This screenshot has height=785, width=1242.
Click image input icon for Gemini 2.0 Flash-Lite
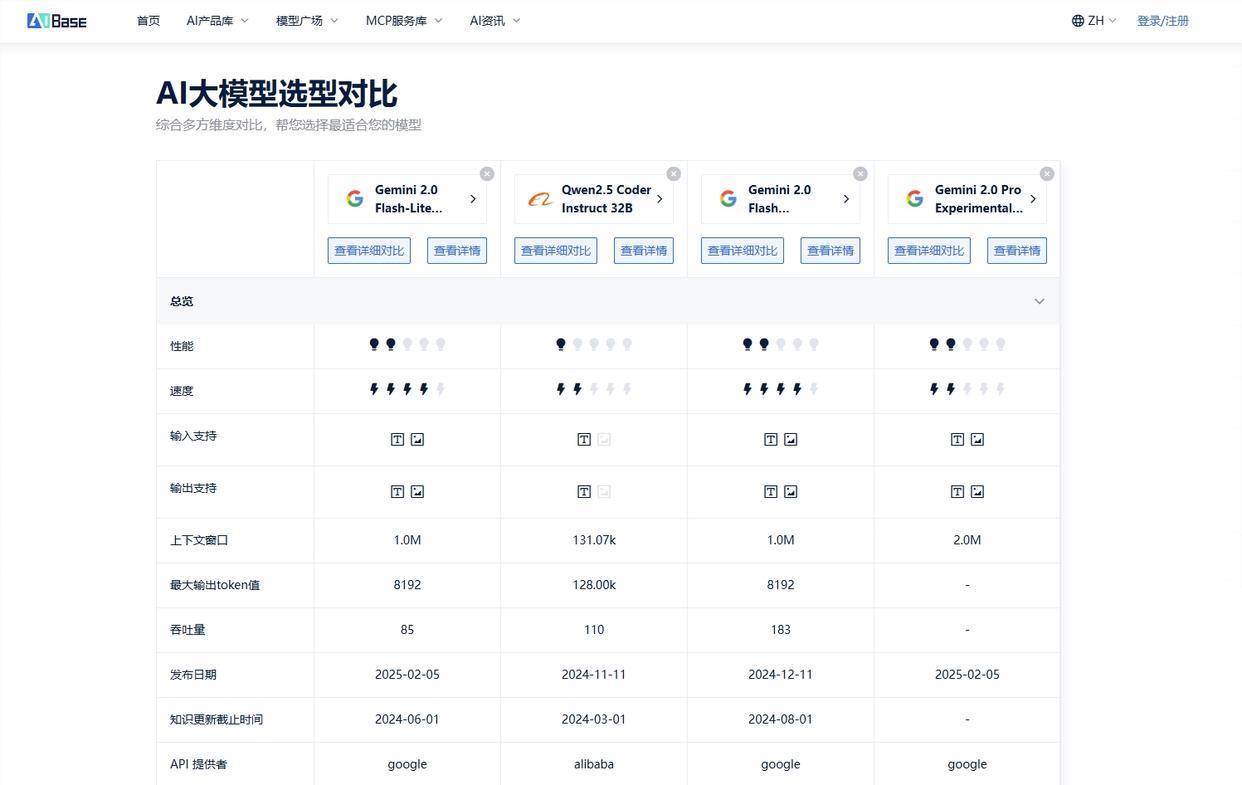pyautogui.click(x=417, y=439)
